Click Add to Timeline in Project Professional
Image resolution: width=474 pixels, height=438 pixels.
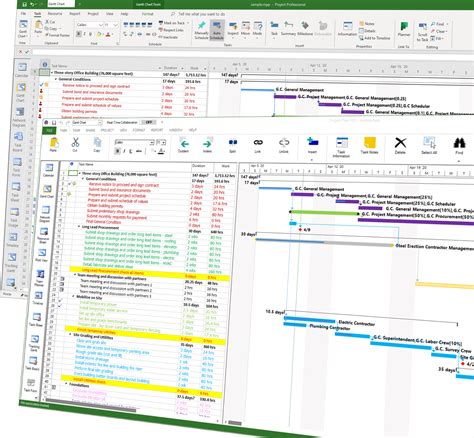374,38
